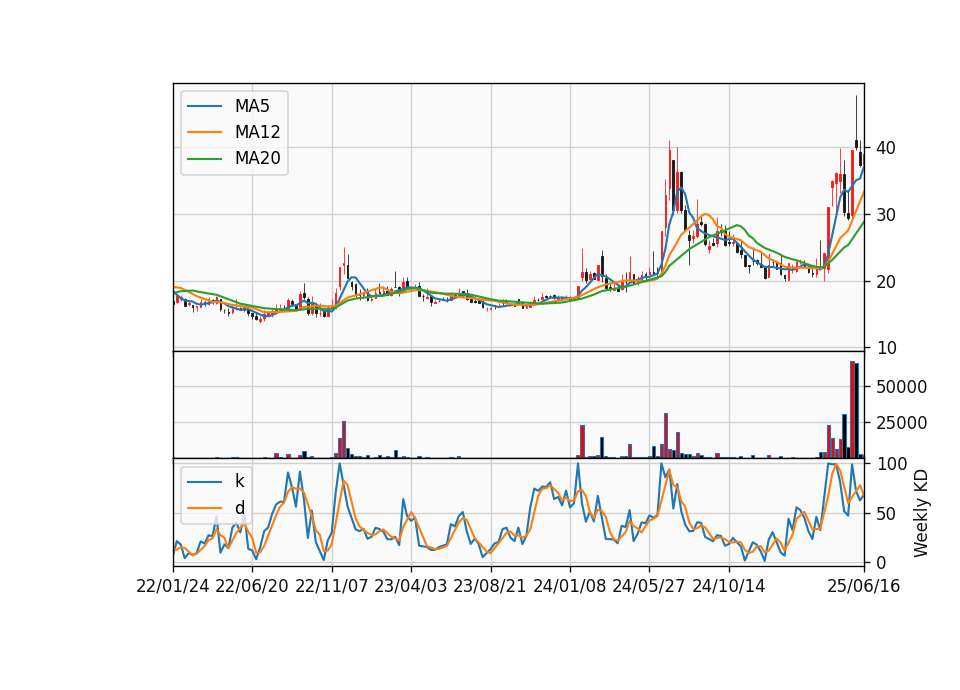Click the green MA20 legend line sample

(204, 159)
